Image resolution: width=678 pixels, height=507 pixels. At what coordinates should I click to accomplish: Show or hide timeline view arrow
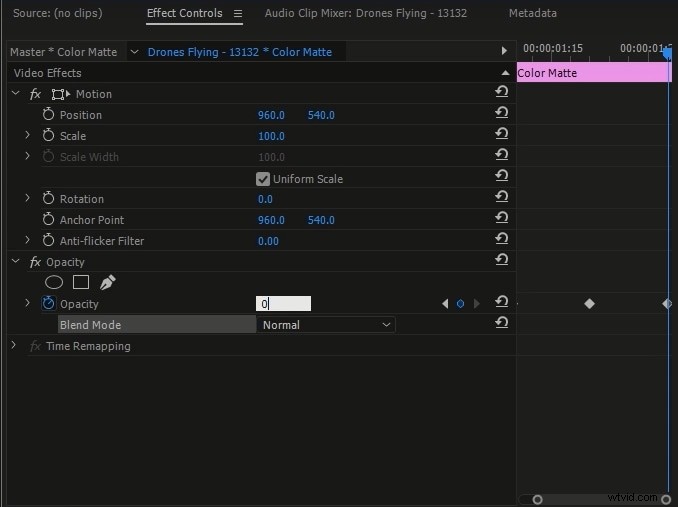point(504,51)
